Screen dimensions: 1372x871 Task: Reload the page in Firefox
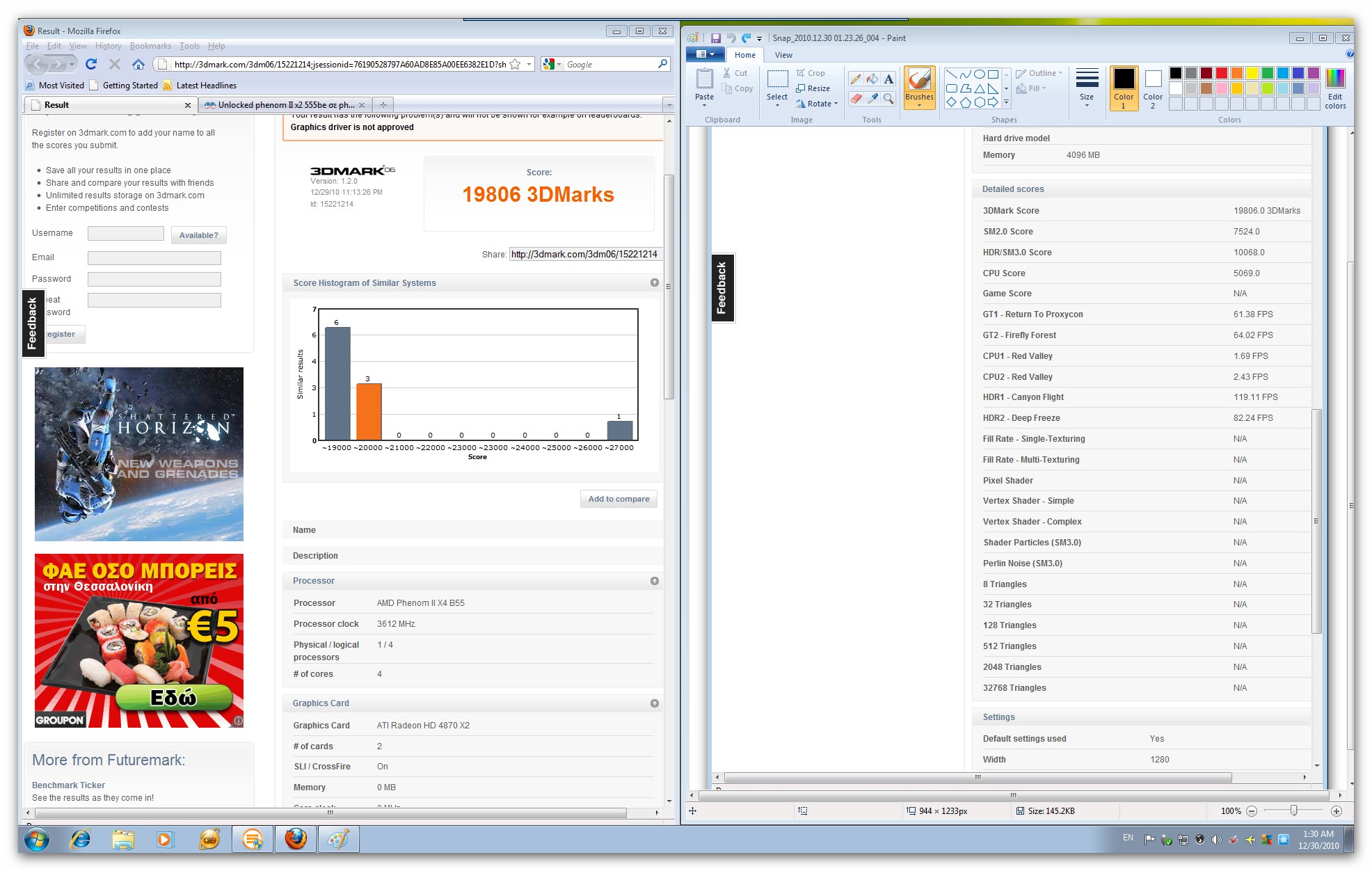pyautogui.click(x=91, y=64)
